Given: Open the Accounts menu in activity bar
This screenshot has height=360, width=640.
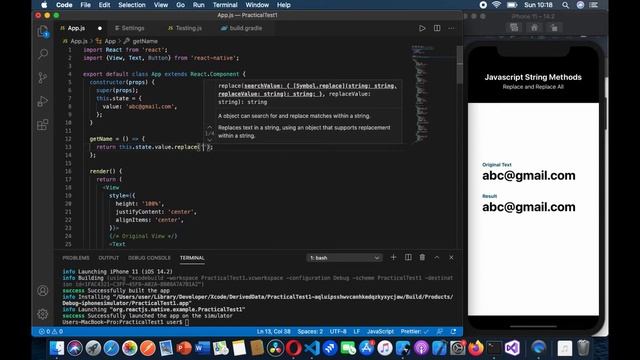Looking at the screenshot, I should [42, 291].
